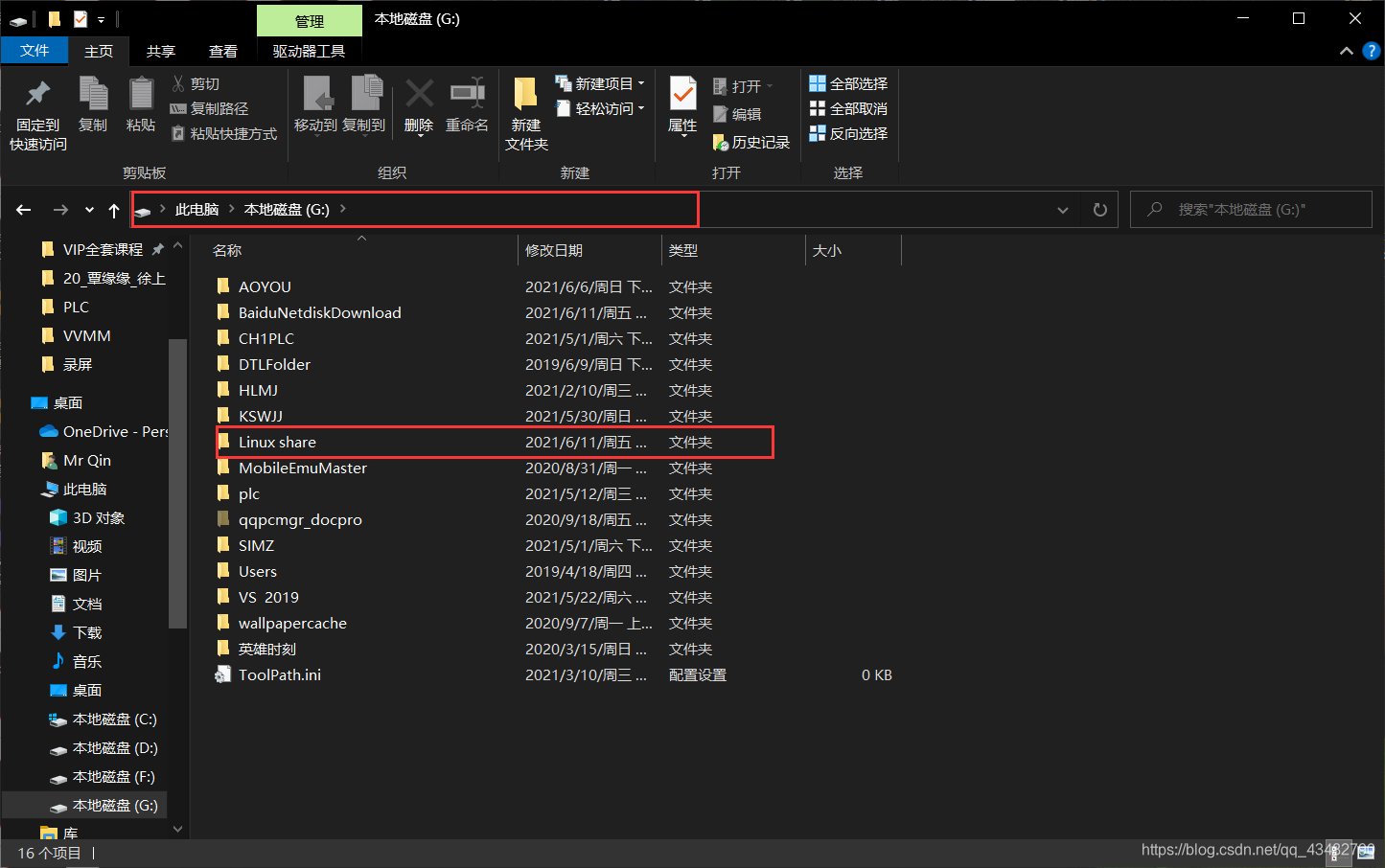Click 此电脑 in the address bar
The image size is (1385, 868).
pyautogui.click(x=196, y=209)
